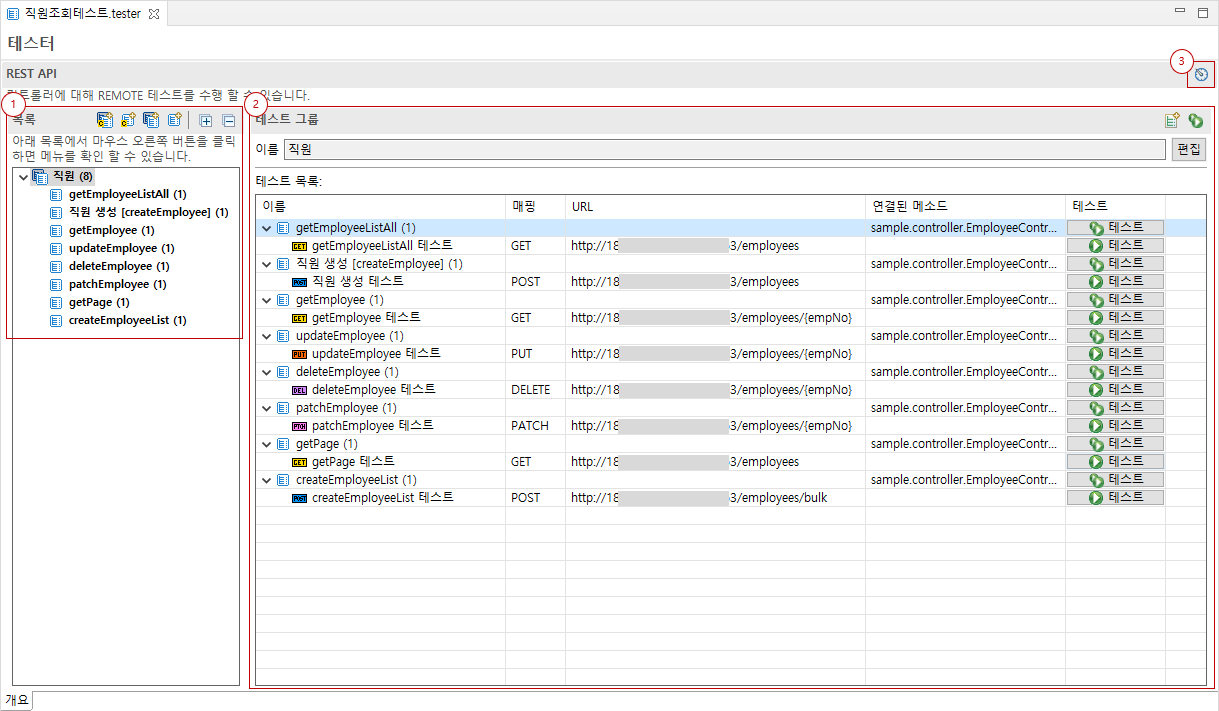The height and width of the screenshot is (711, 1219).
Task: Collapse the updateEmployee row in the test table
Action: point(266,336)
